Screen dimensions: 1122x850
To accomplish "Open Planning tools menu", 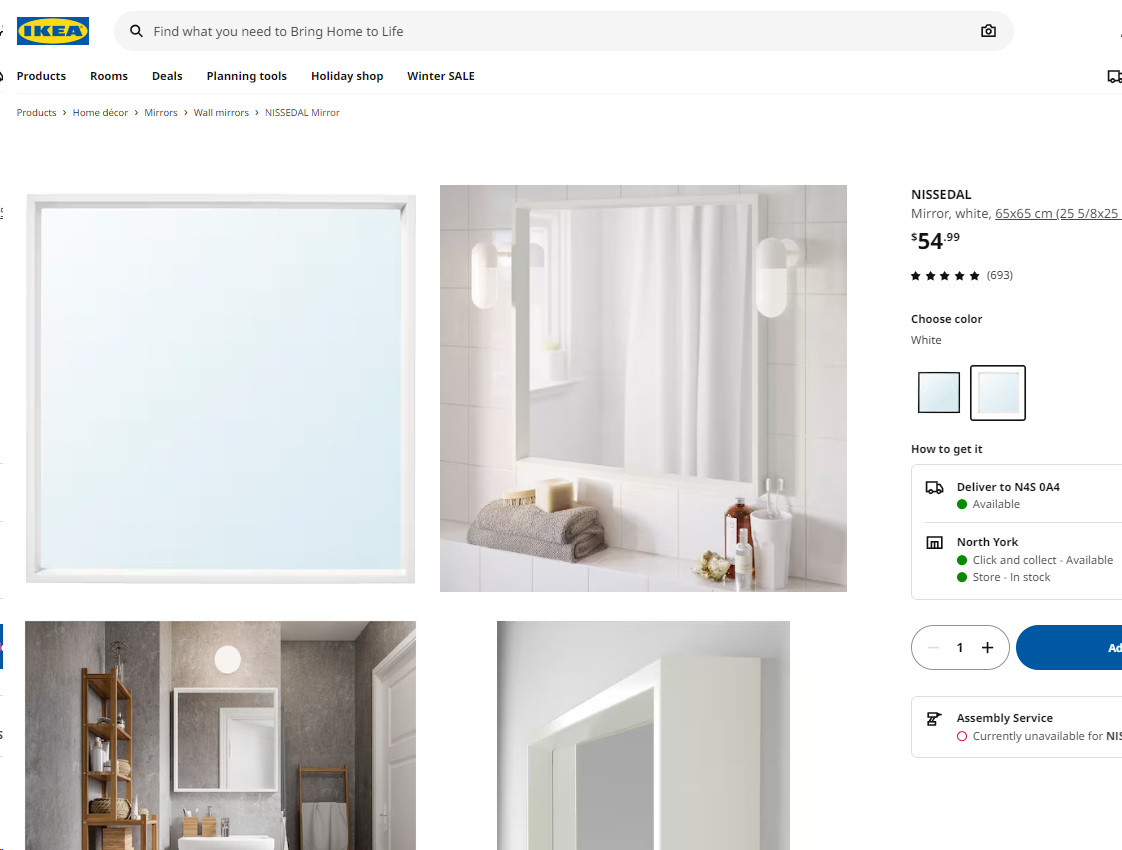I will click(247, 76).
